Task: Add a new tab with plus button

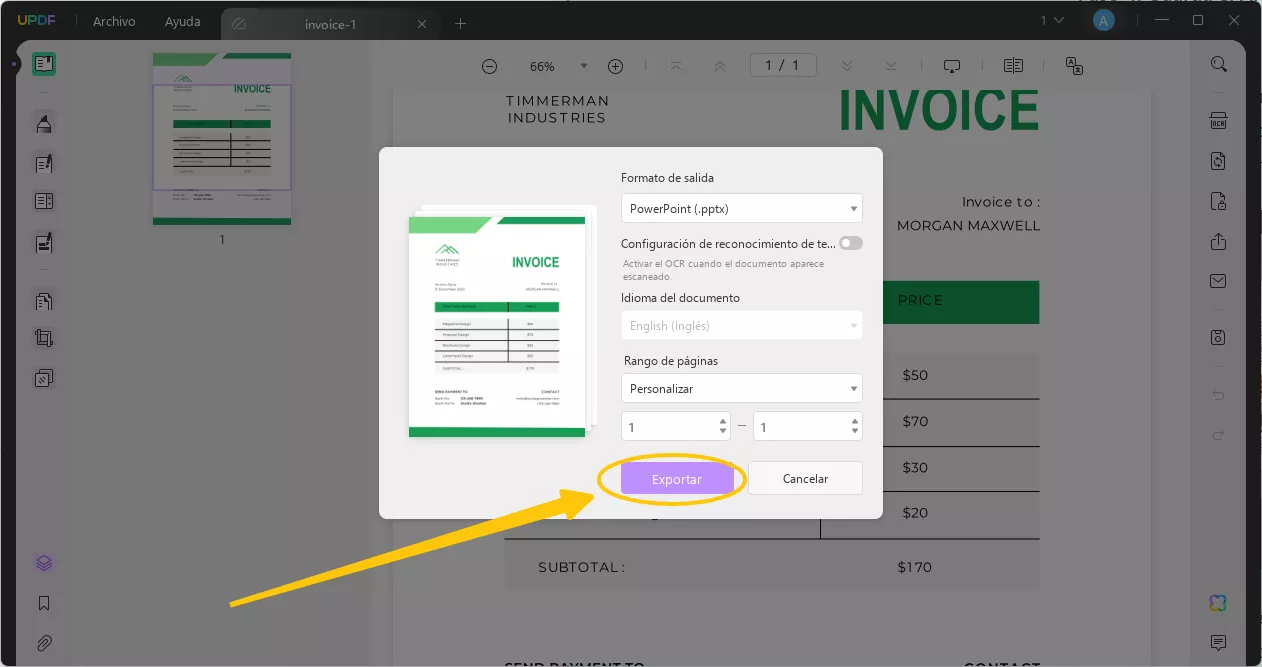Action: tap(460, 23)
